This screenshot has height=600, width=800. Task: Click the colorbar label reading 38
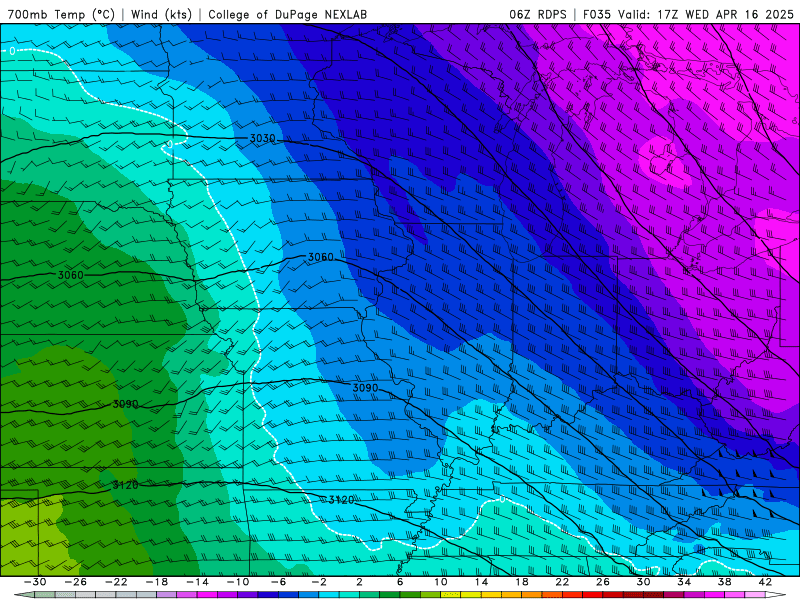tap(724, 582)
